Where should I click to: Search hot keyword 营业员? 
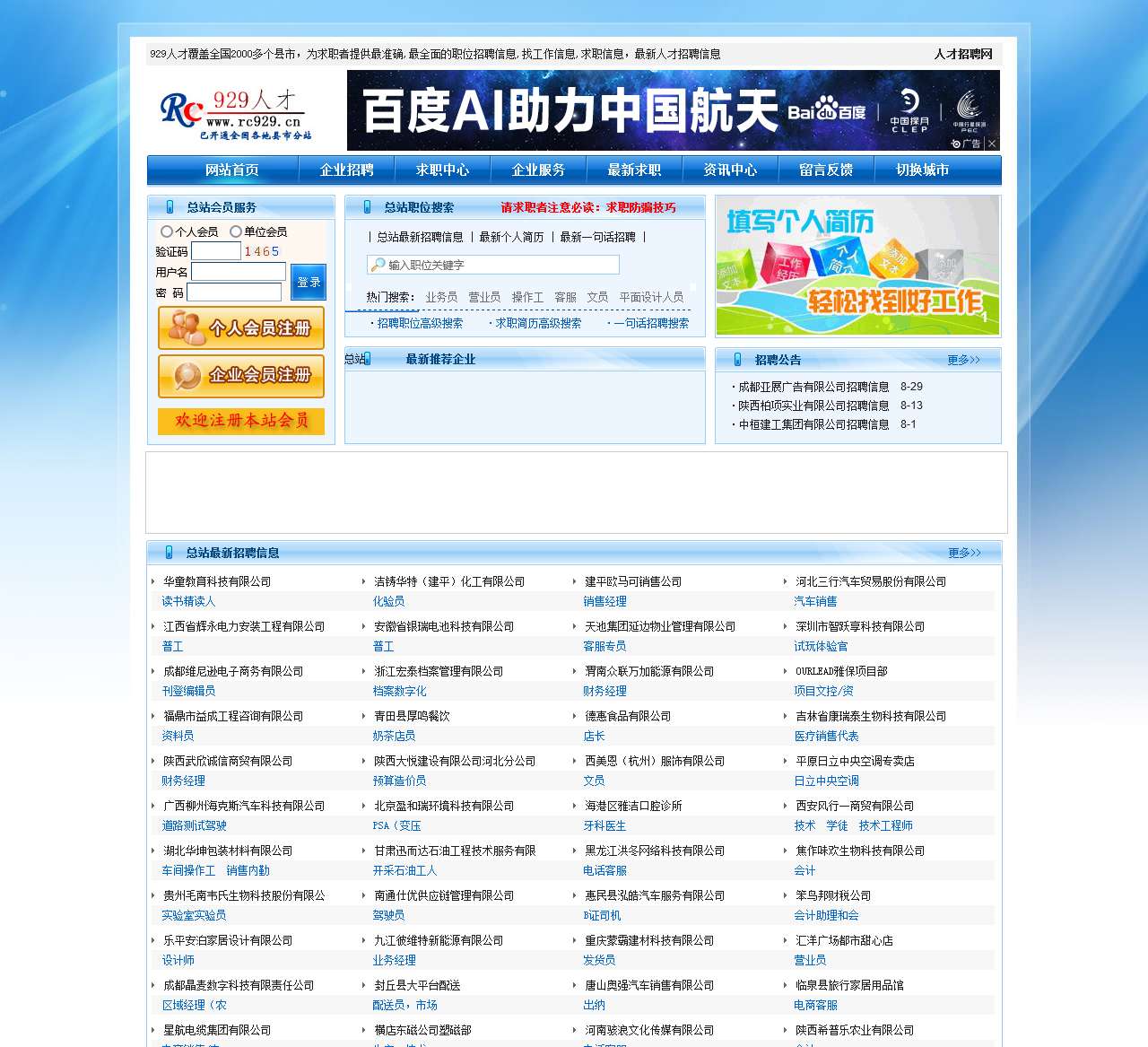coord(484,297)
